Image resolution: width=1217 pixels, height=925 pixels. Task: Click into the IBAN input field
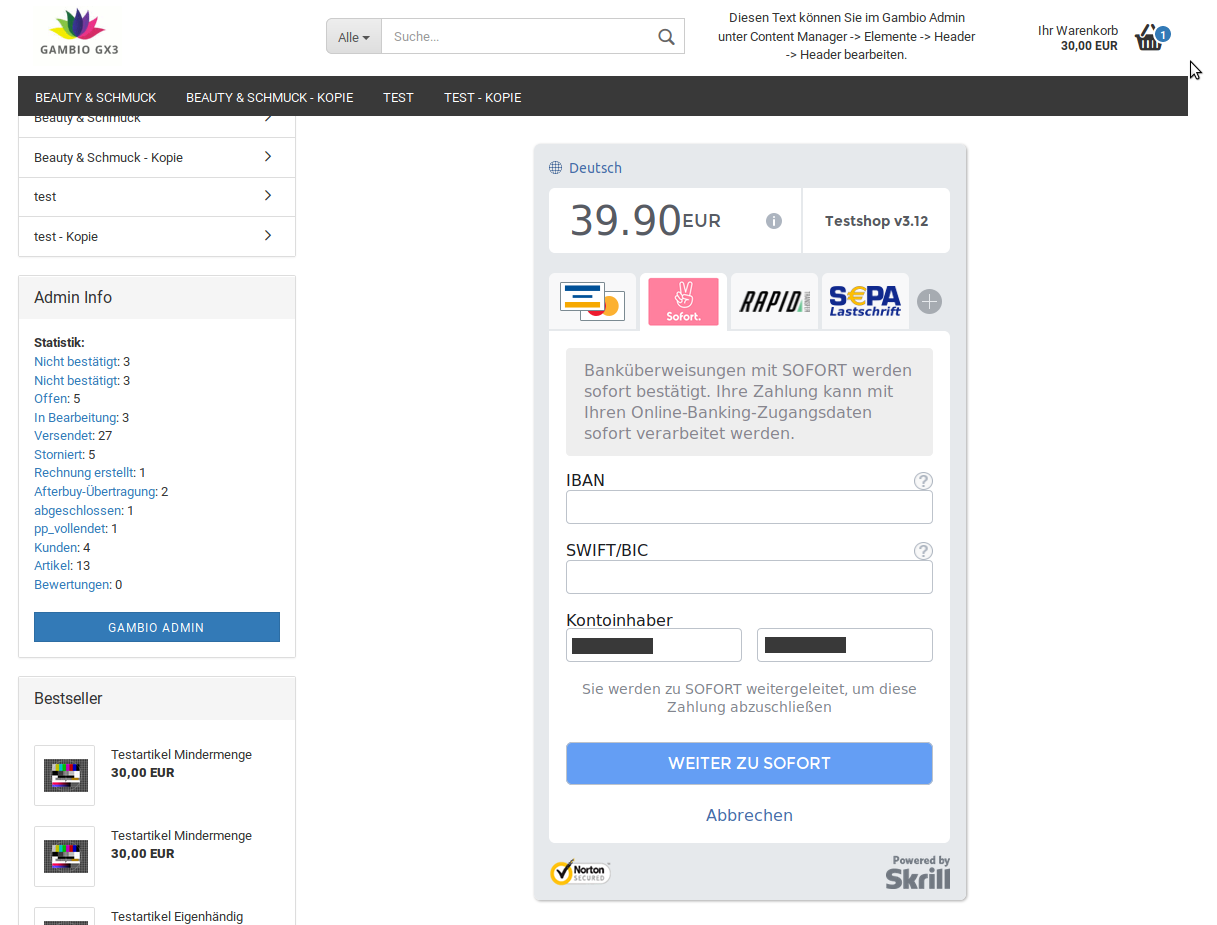[x=749, y=507]
